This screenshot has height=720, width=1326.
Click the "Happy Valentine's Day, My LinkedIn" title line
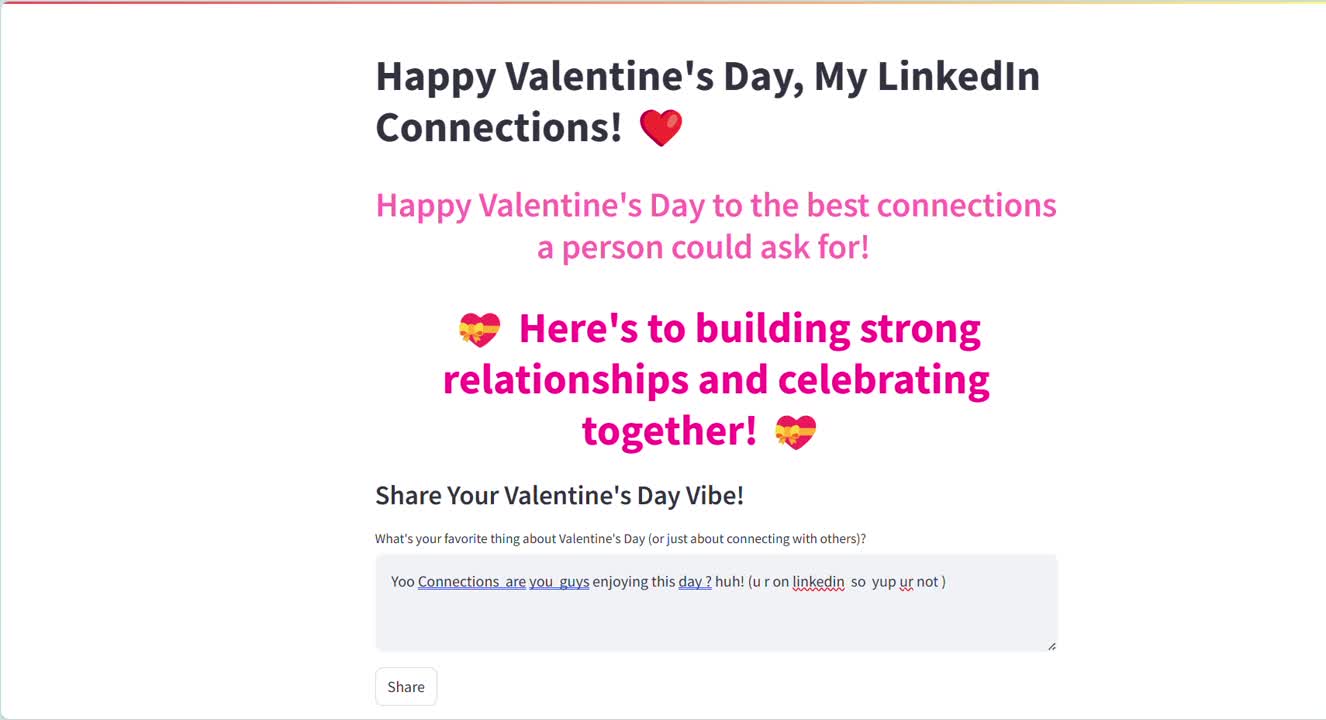(x=707, y=77)
